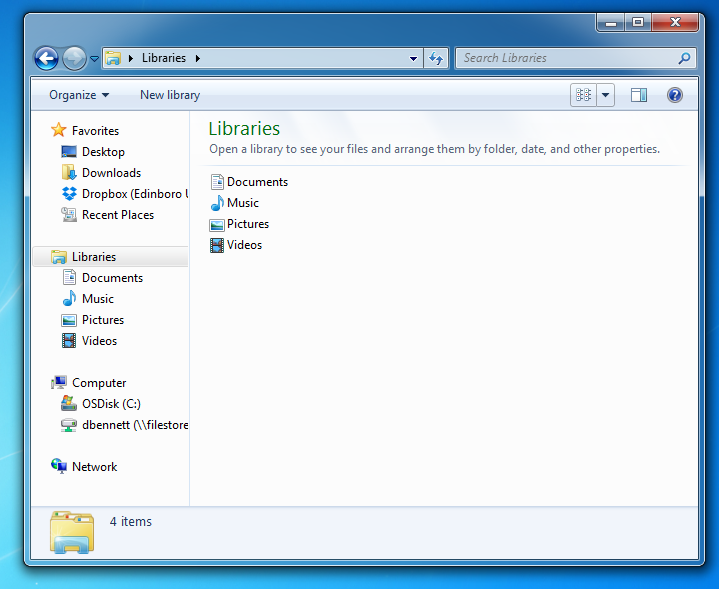The height and width of the screenshot is (589, 719).
Task: Select the Documents library in main pane
Action: click(x=257, y=182)
